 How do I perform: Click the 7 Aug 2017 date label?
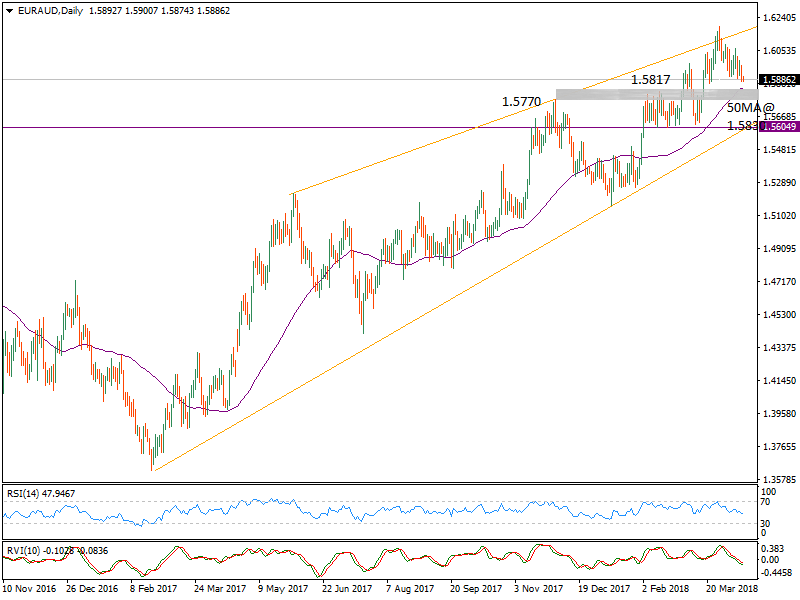click(410, 588)
